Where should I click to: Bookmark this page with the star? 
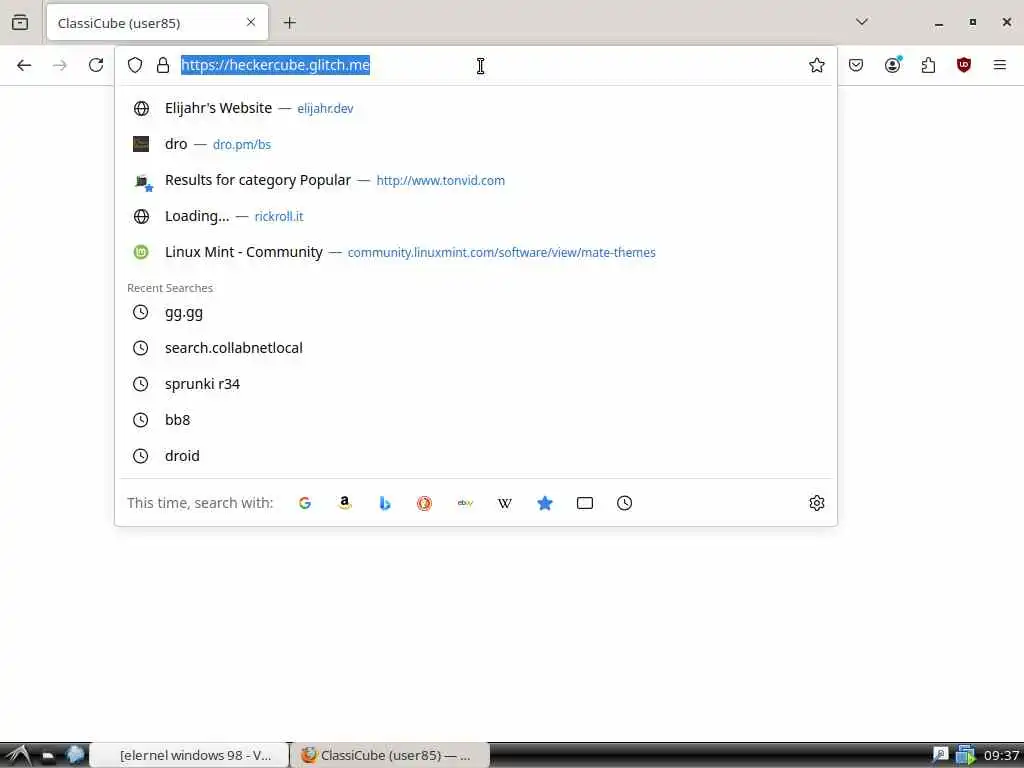coord(816,65)
